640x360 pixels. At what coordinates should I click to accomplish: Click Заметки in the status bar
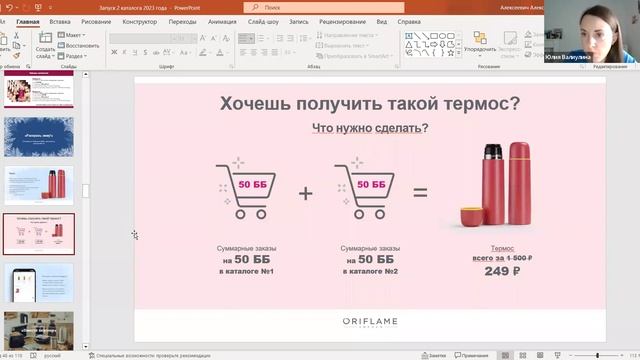click(x=434, y=356)
